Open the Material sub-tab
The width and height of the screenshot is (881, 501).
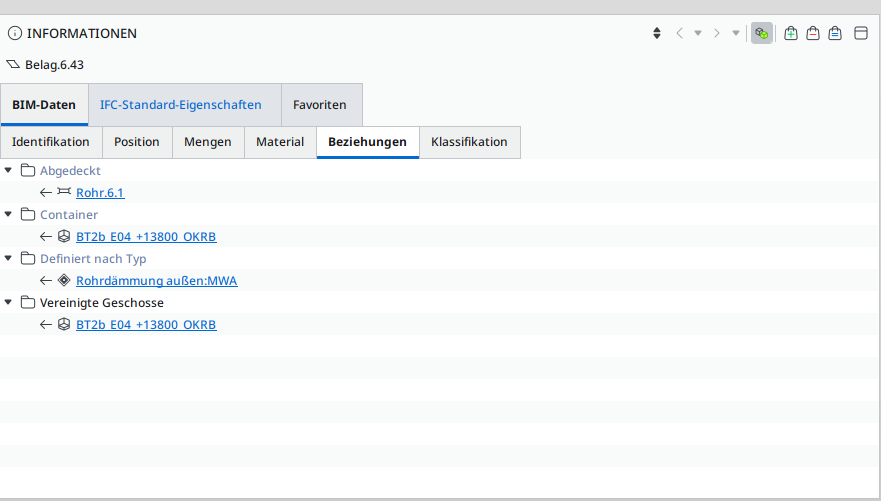coord(280,142)
